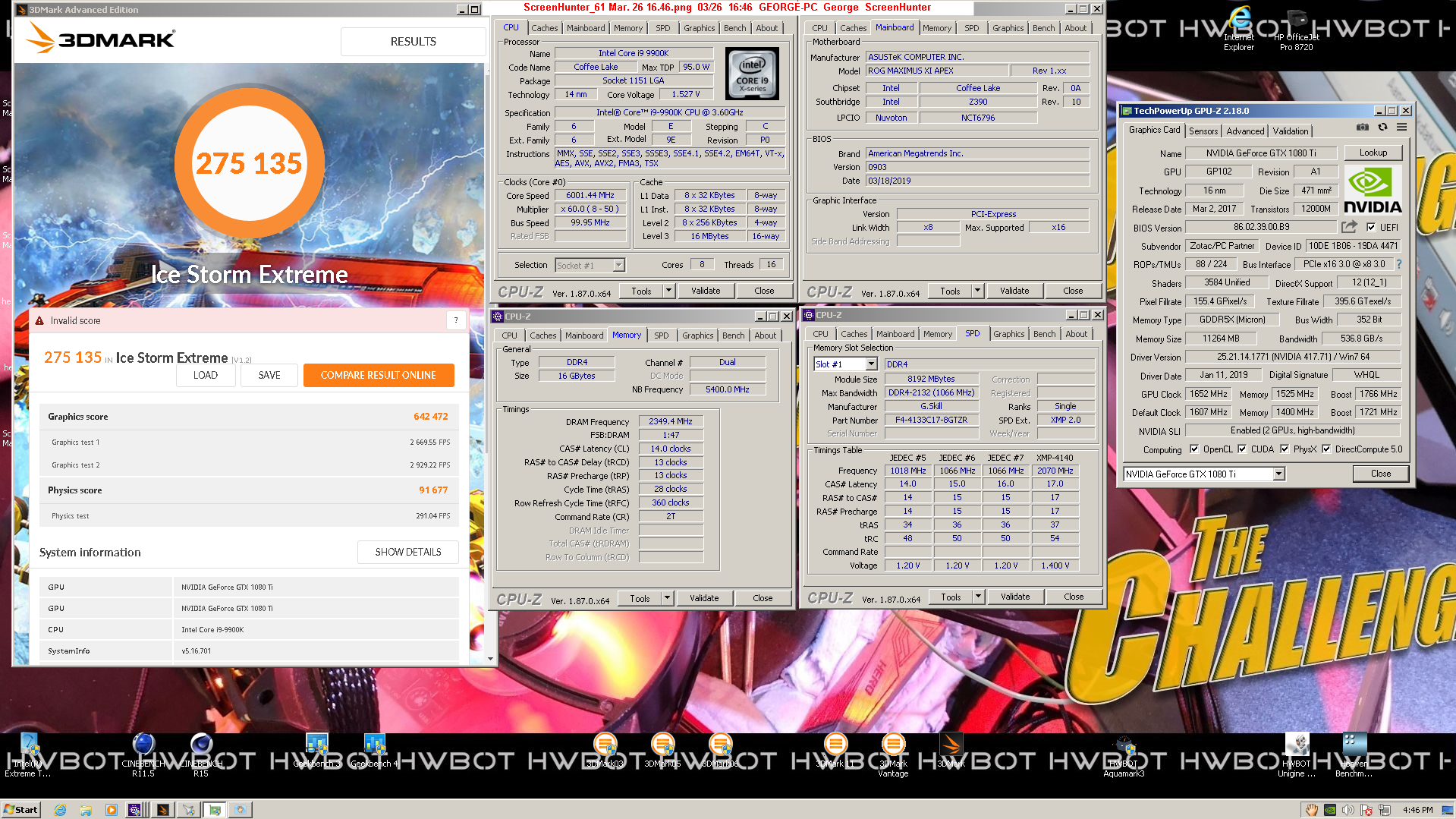This screenshot has width=1456, height=819.
Task: Take a GPU-Z screenshot with camera icon
Action: (x=1363, y=128)
